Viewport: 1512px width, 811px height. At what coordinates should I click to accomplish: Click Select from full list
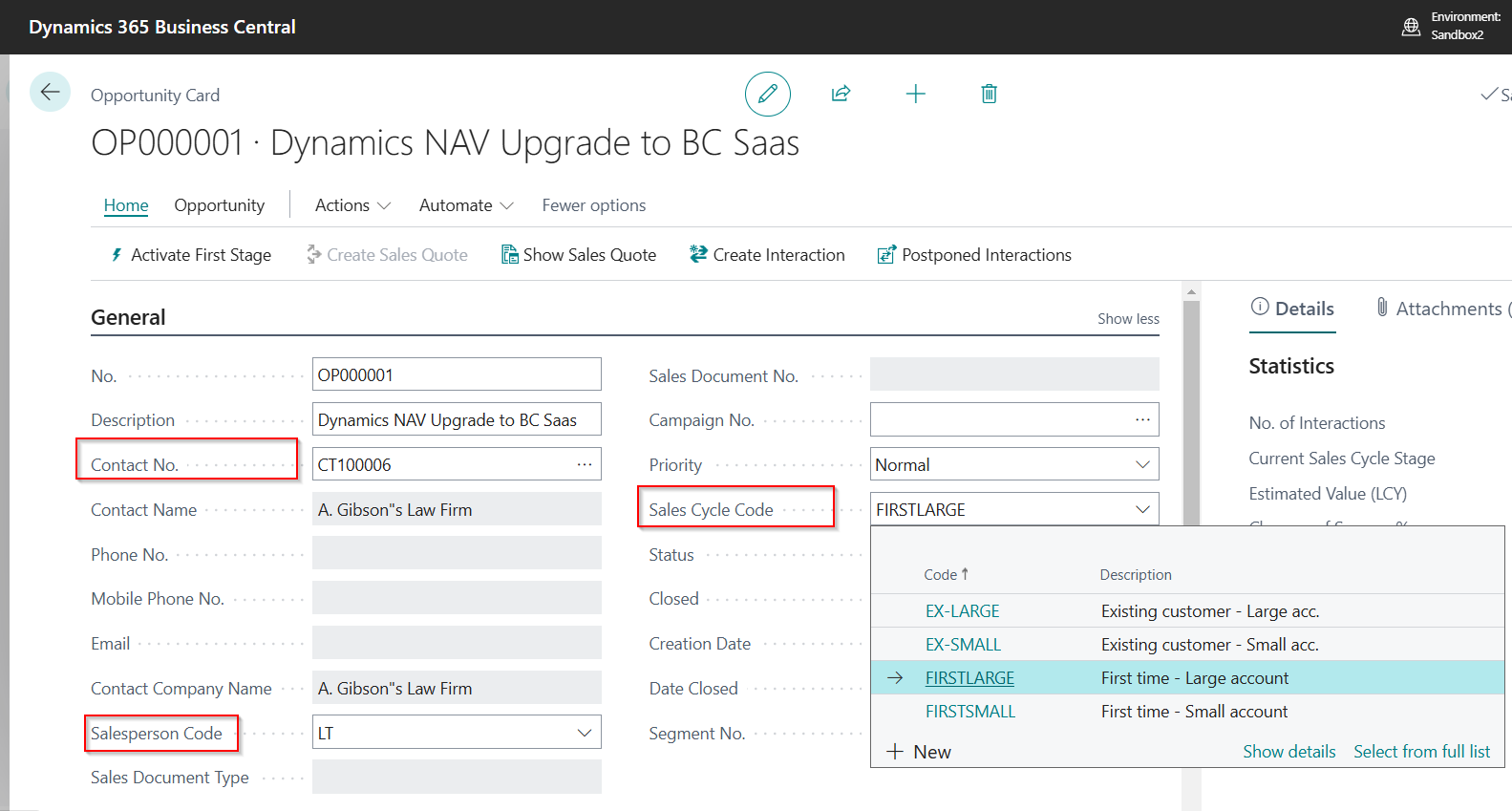point(1421,752)
